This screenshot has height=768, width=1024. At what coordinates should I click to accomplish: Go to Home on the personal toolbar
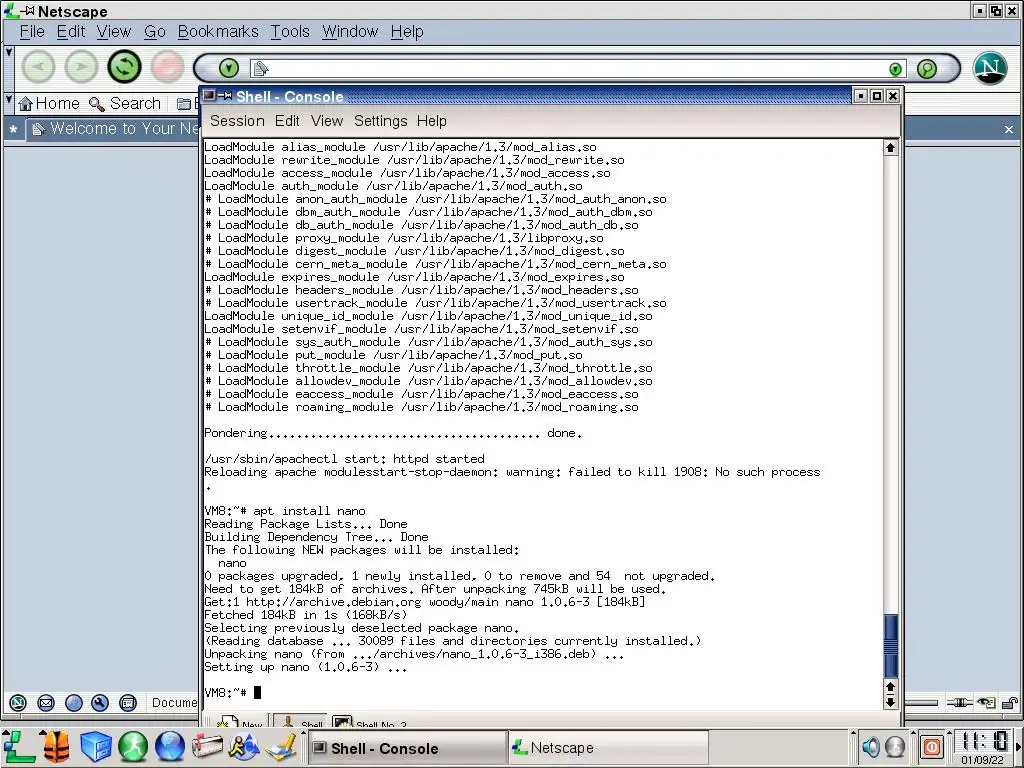tap(49, 103)
